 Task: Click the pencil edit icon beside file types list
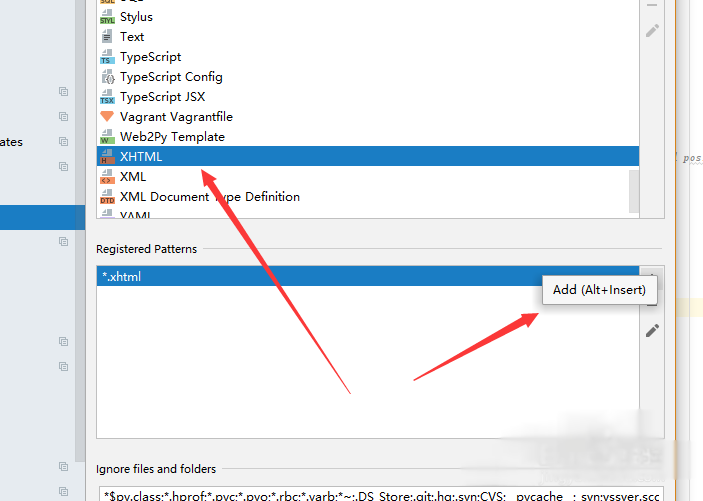(x=652, y=31)
